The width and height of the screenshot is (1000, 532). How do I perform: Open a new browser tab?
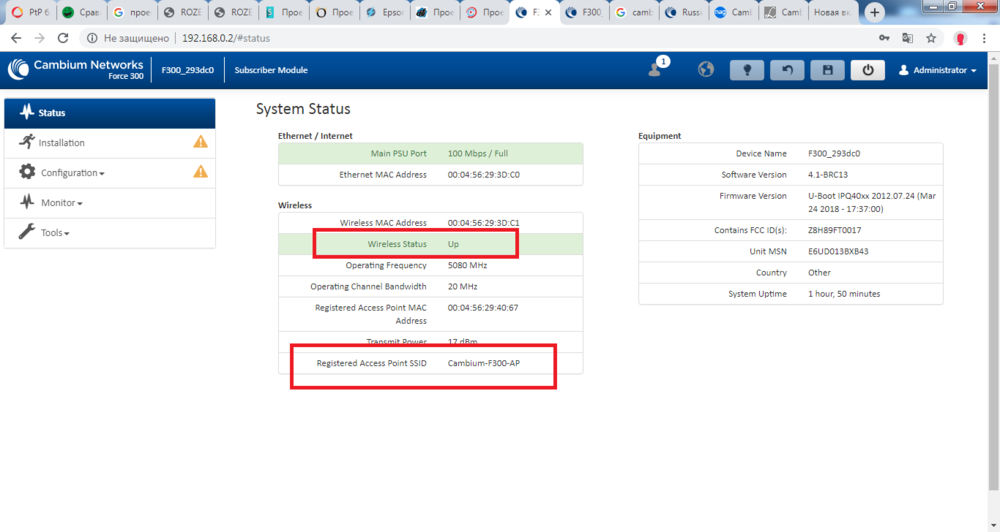(x=875, y=13)
